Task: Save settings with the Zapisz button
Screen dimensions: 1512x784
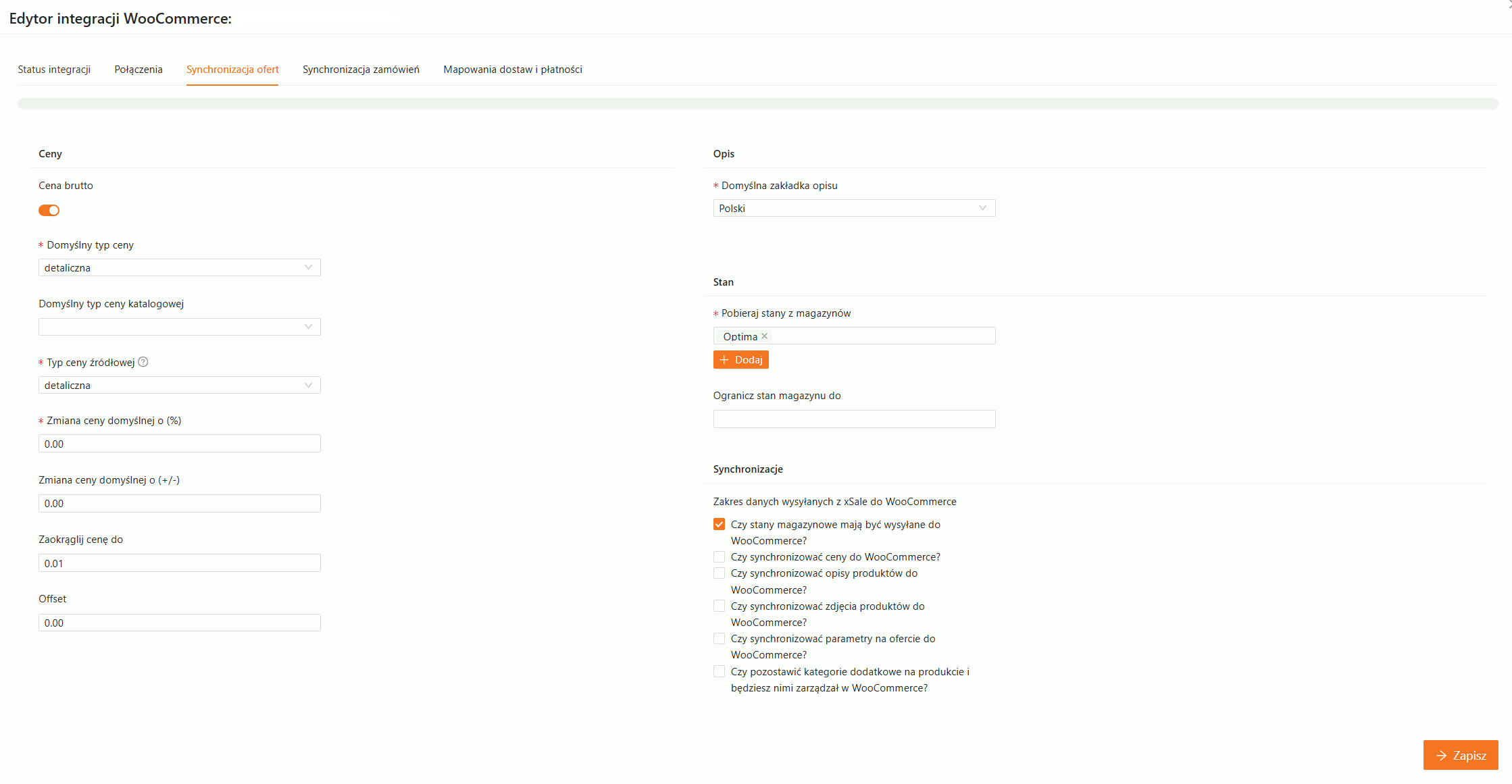Action: pyautogui.click(x=1460, y=755)
